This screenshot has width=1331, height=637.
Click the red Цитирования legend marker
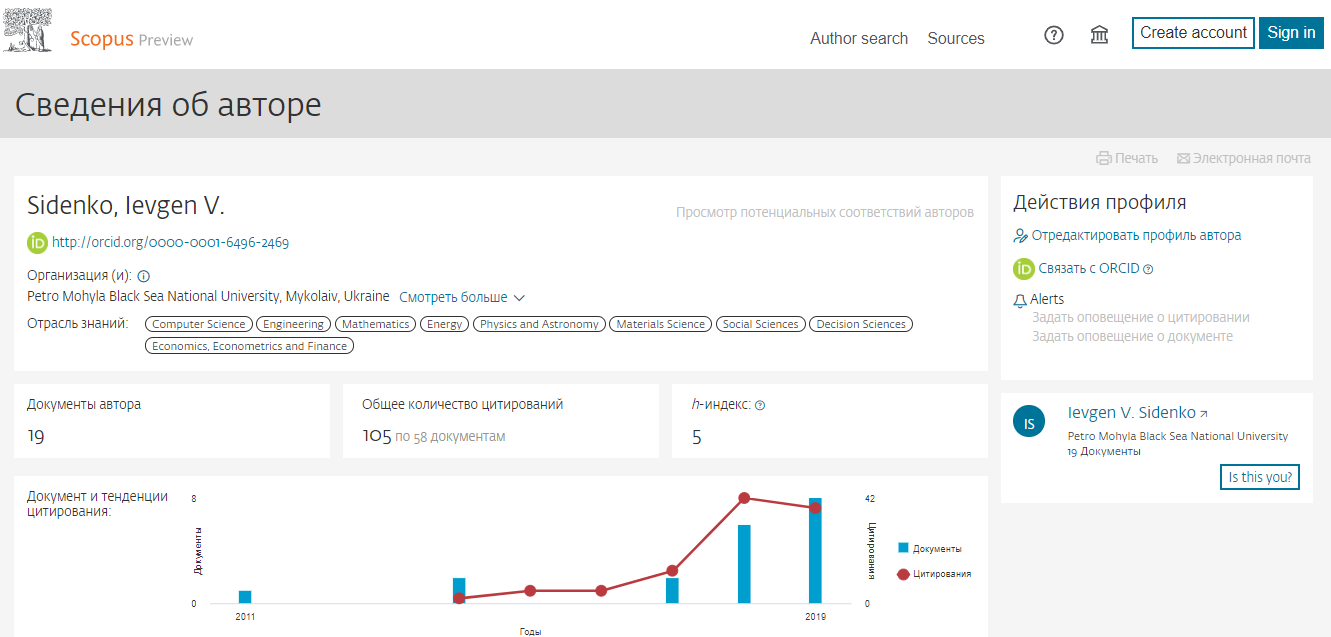click(x=904, y=574)
